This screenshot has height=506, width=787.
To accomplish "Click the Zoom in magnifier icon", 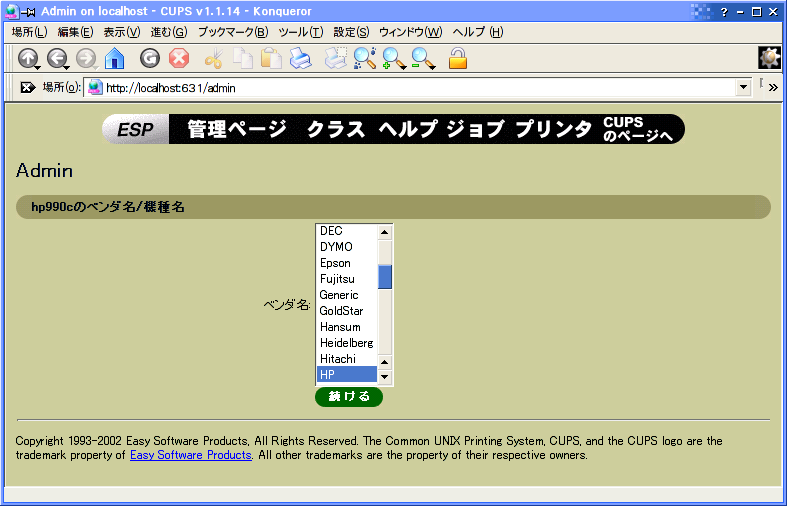I will click(x=393, y=58).
